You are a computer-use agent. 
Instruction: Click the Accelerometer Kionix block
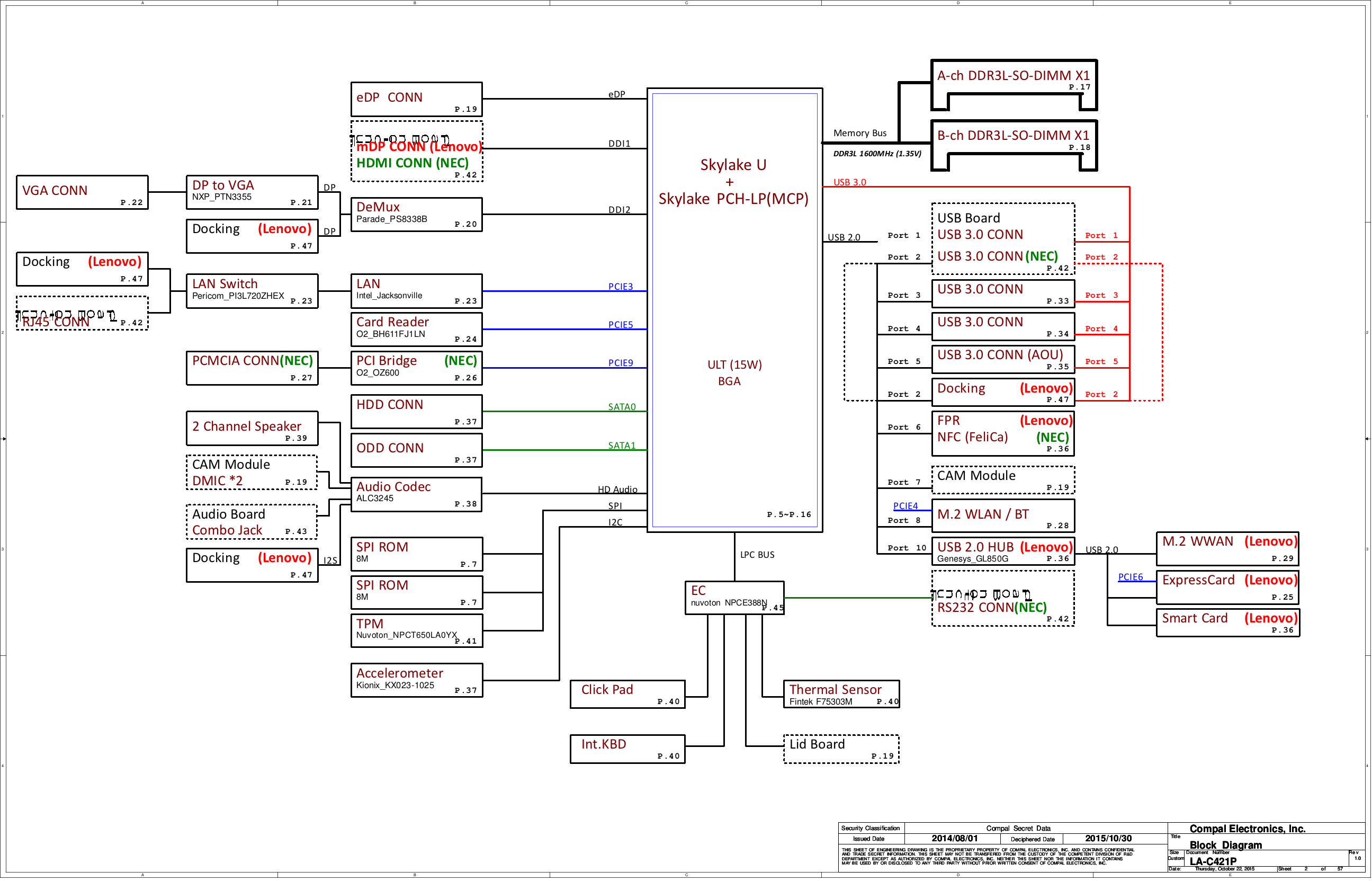[416, 680]
